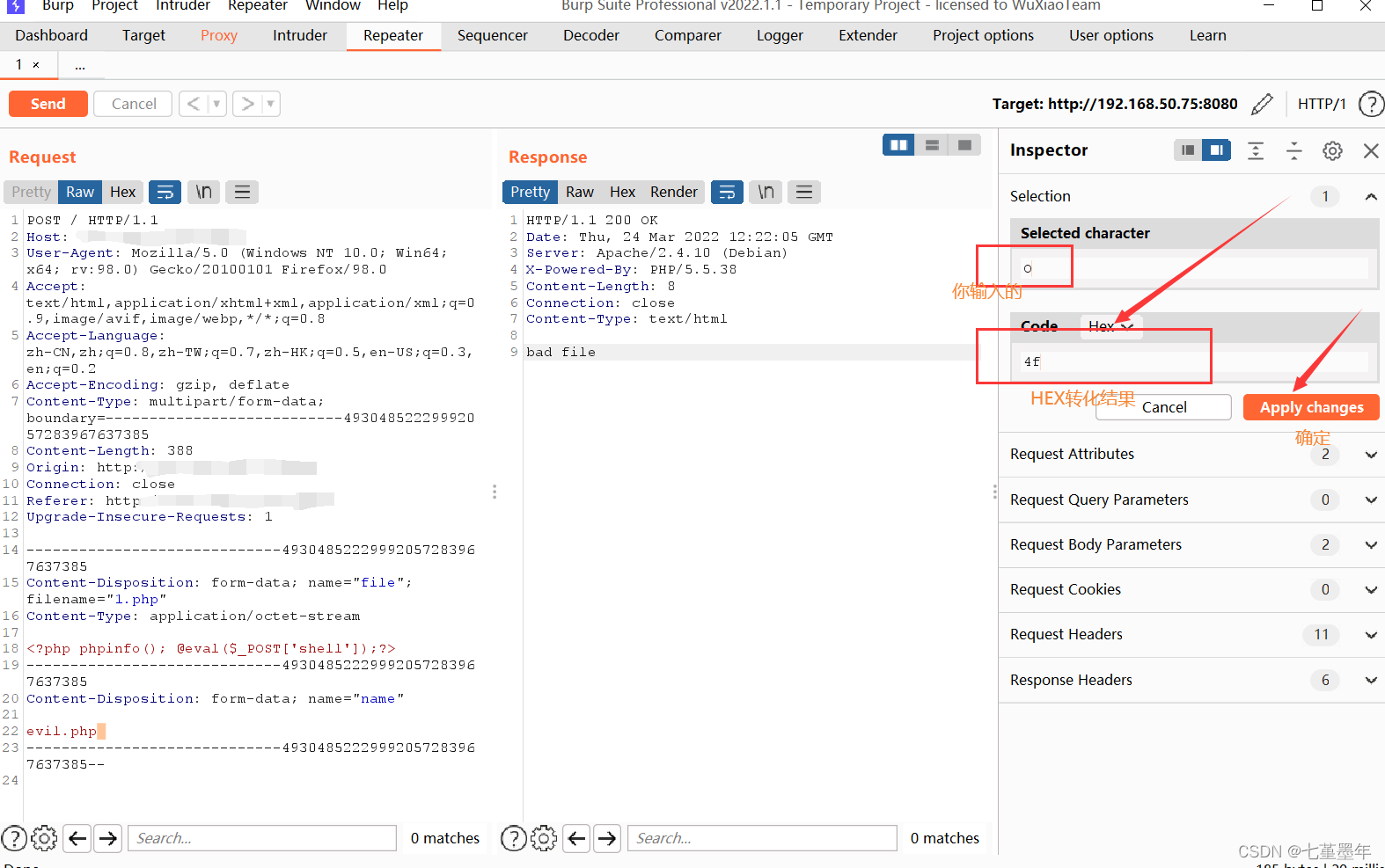Add new Repeater tab with ellipsis

pos(80,66)
